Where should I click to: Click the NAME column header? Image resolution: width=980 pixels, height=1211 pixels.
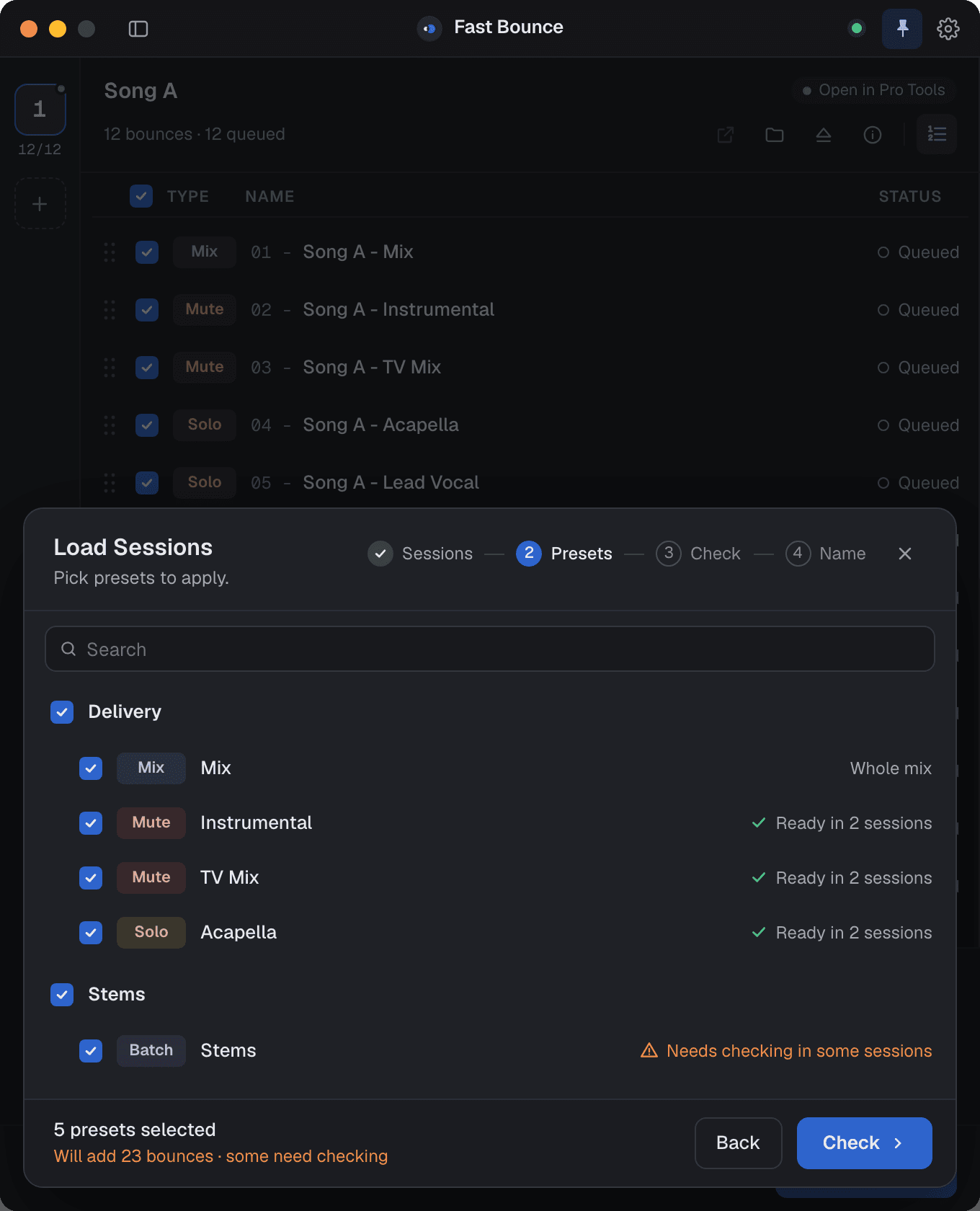pos(269,196)
